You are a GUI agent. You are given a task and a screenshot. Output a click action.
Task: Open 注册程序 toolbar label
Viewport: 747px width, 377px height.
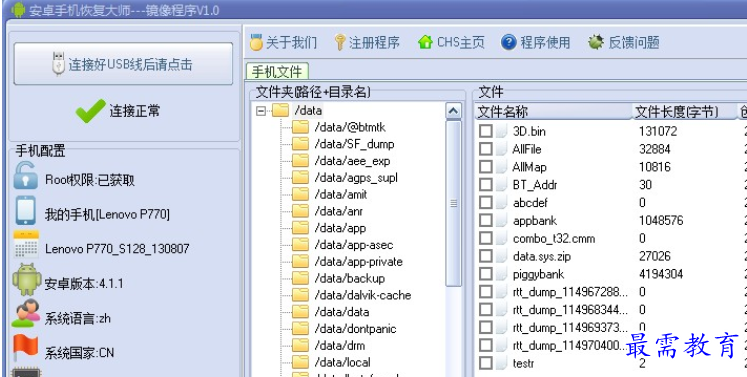click(374, 42)
